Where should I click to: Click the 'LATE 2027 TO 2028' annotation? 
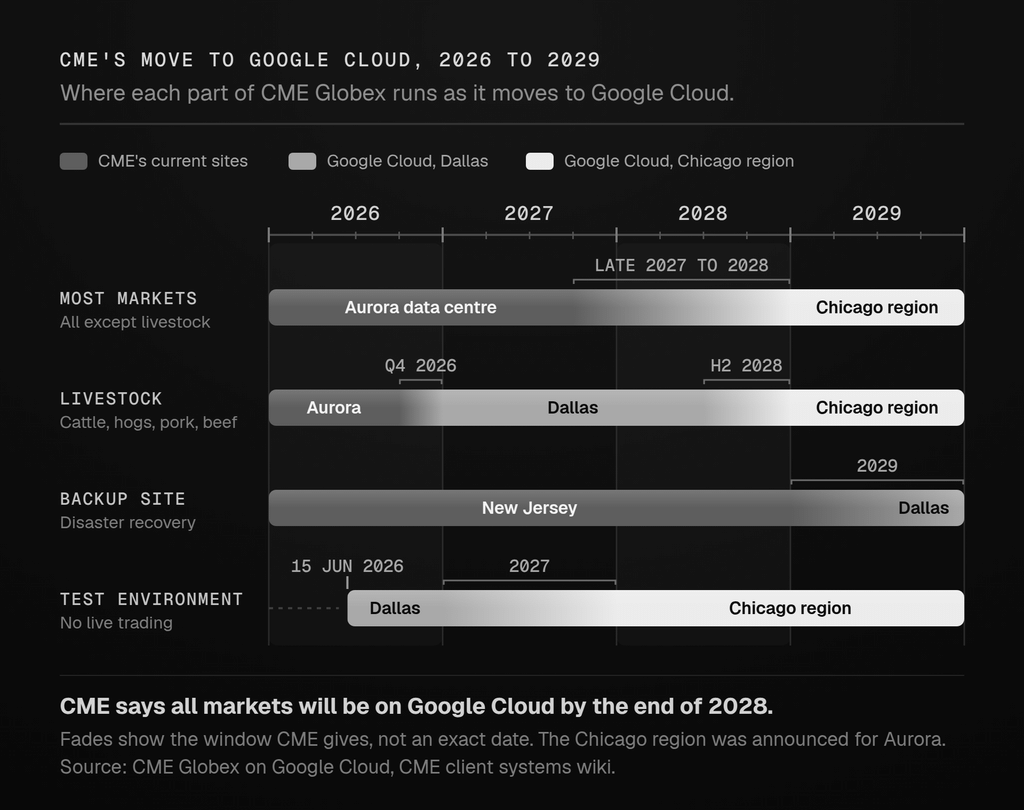(x=681, y=265)
